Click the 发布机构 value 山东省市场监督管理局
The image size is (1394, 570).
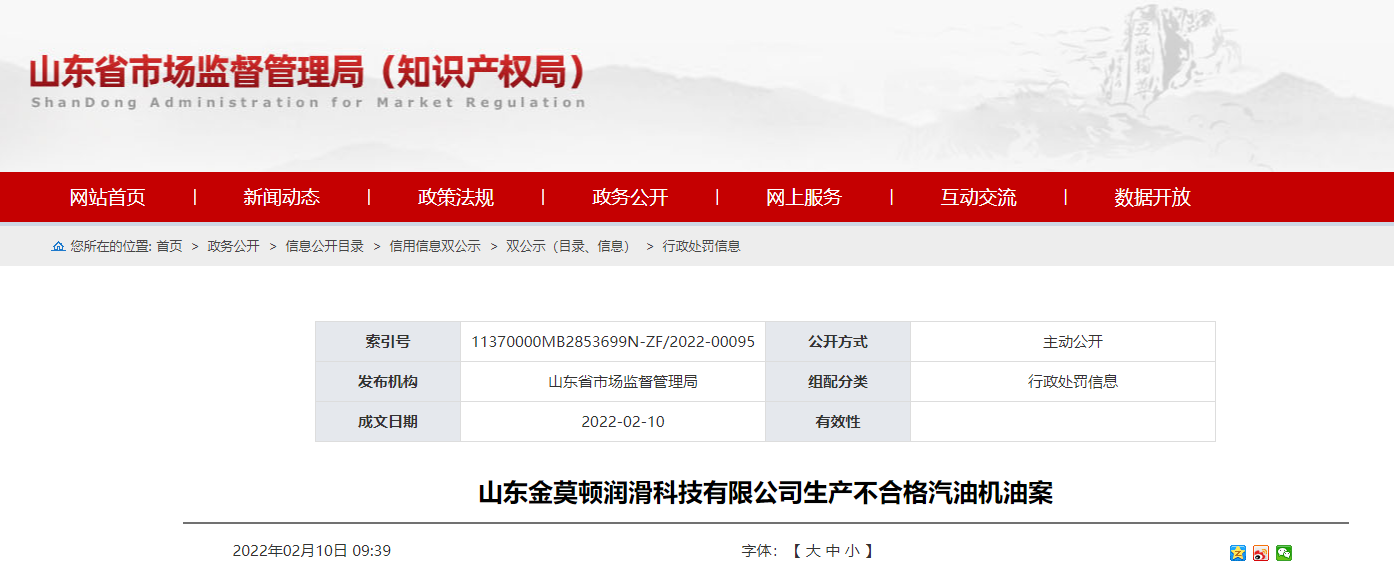(623, 382)
